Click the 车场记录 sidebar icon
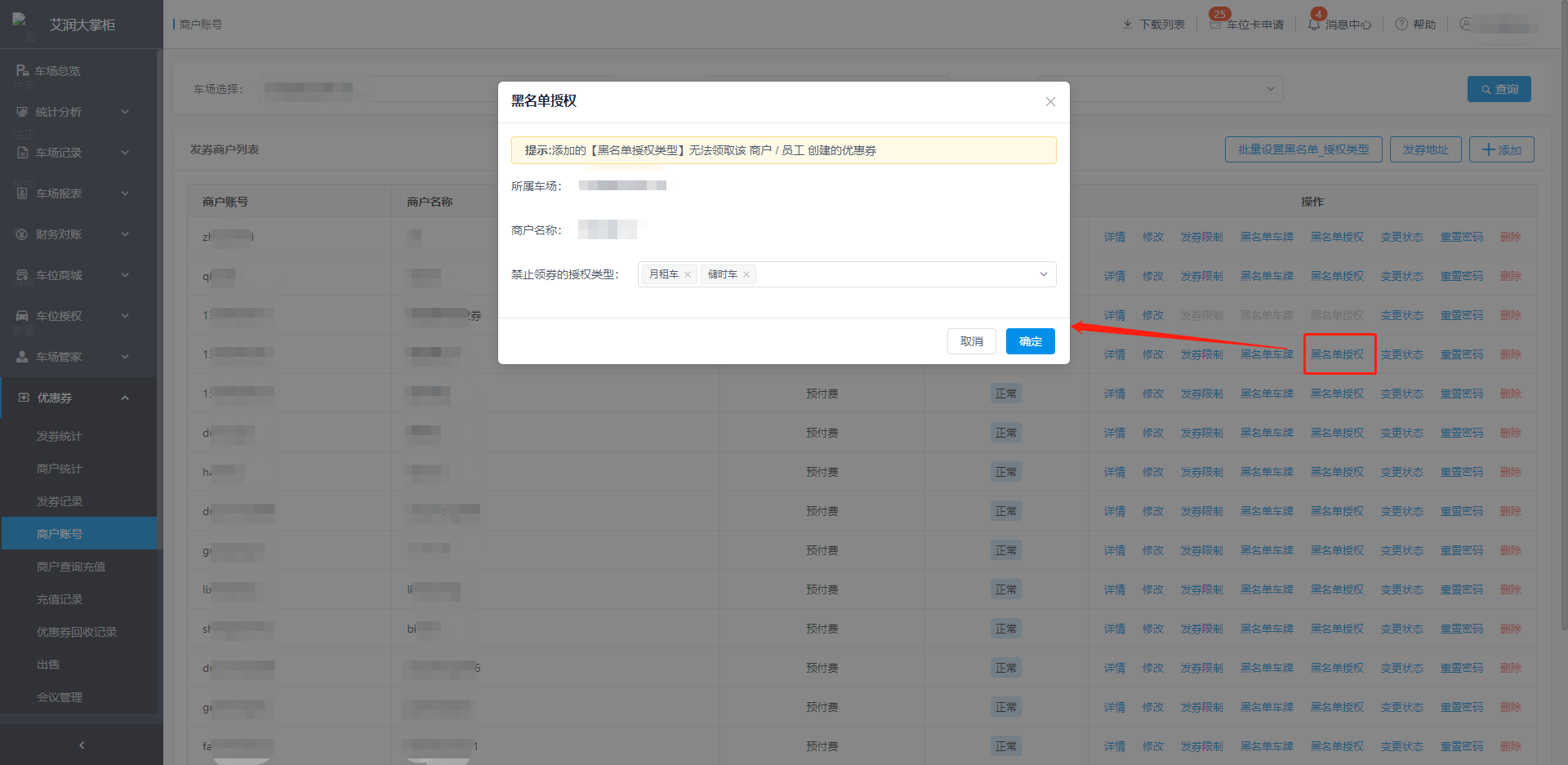Screen dimensions: 1568x765 click(22, 153)
